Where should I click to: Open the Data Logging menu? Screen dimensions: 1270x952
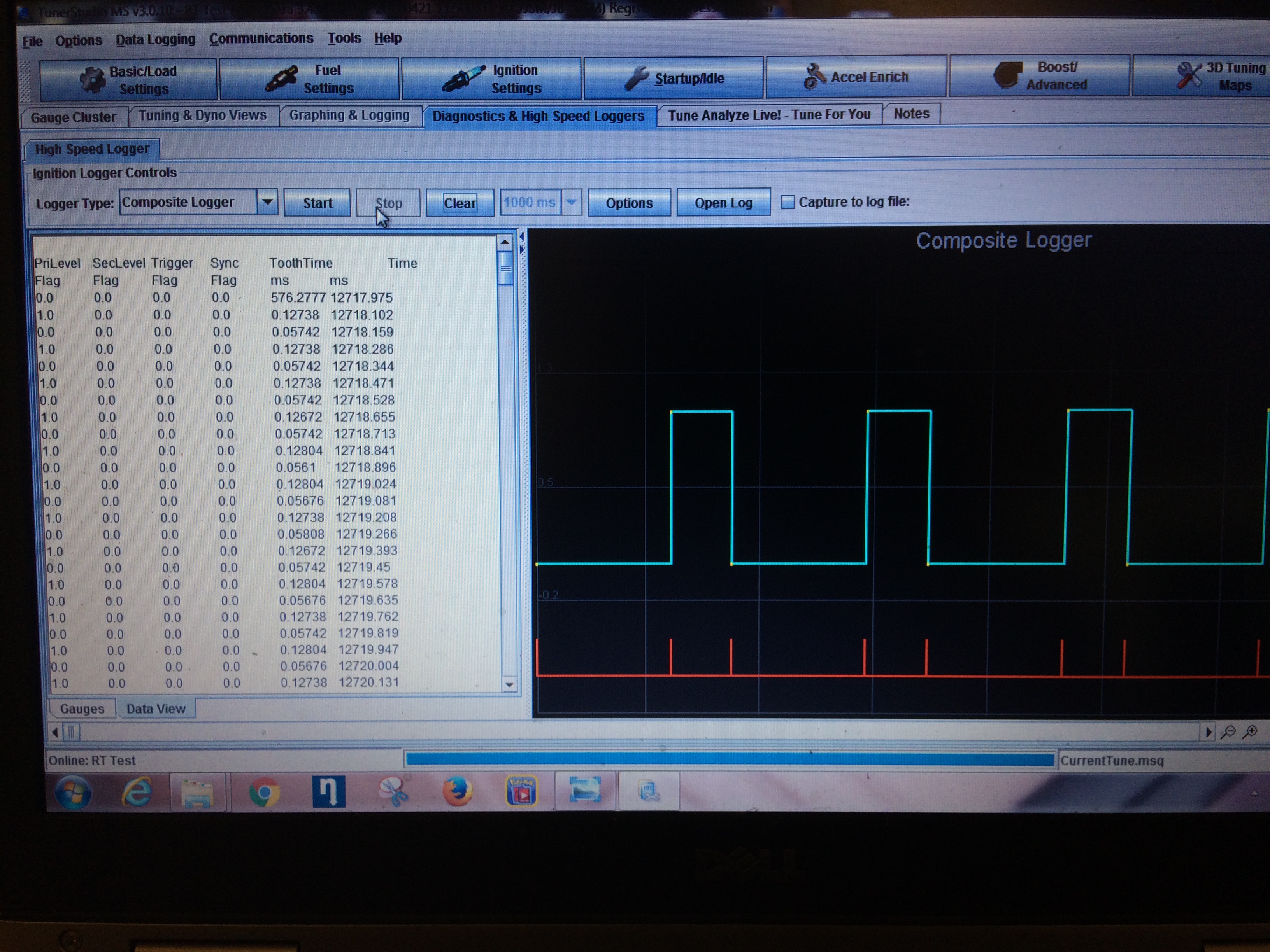pyautogui.click(x=155, y=40)
